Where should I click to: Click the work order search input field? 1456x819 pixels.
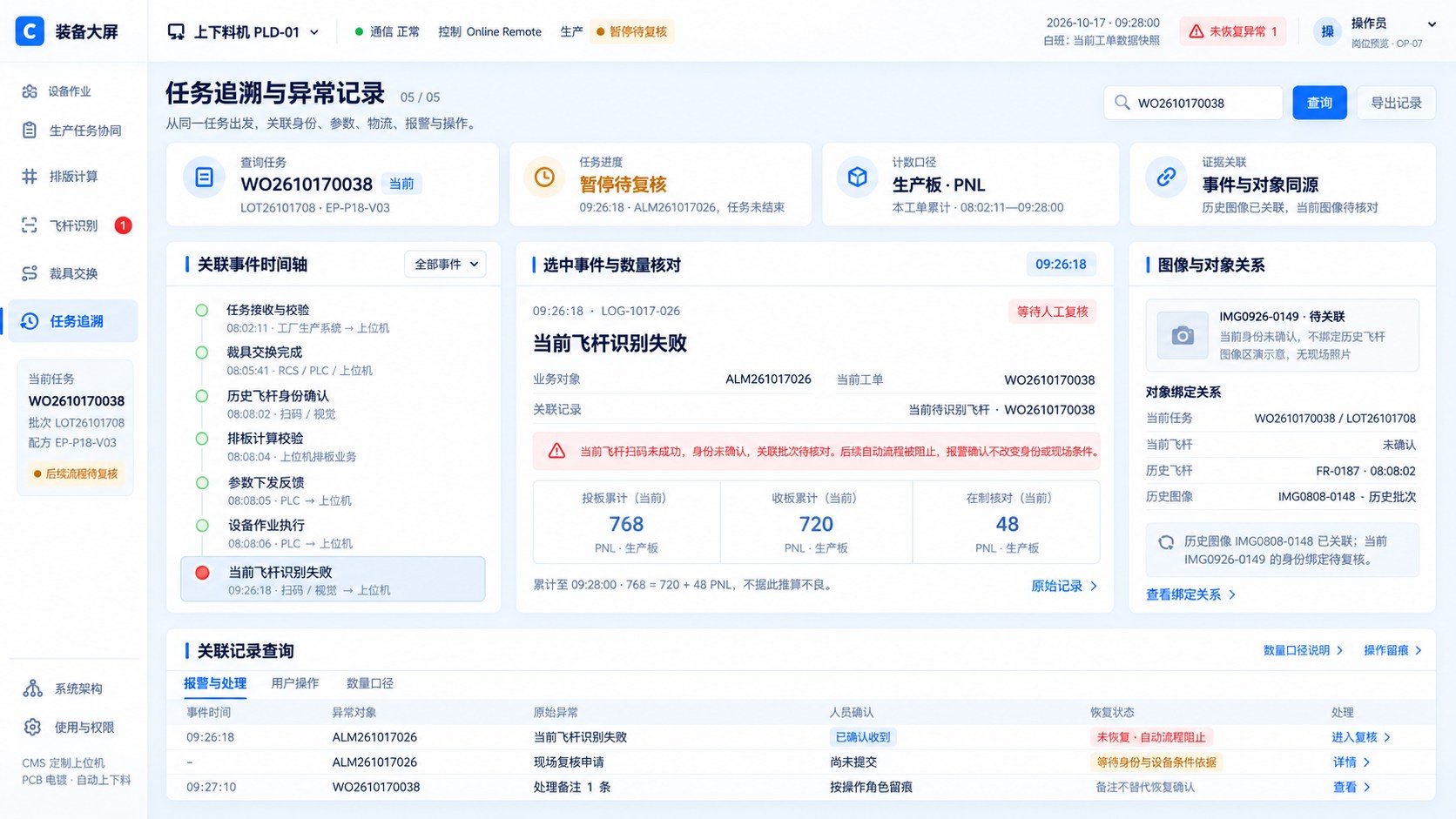click(x=1193, y=103)
